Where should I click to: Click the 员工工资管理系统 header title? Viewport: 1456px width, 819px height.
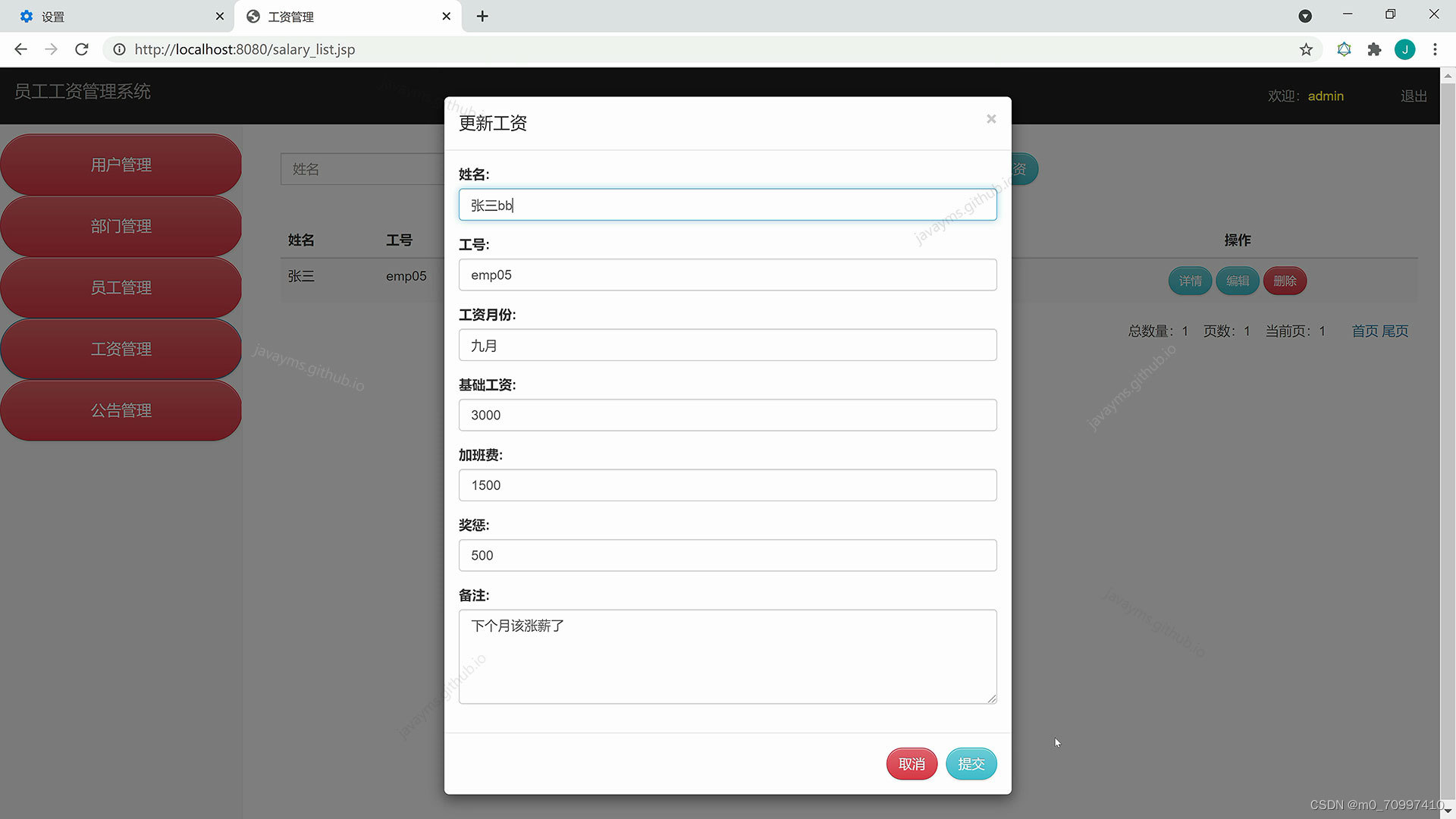[x=82, y=92]
